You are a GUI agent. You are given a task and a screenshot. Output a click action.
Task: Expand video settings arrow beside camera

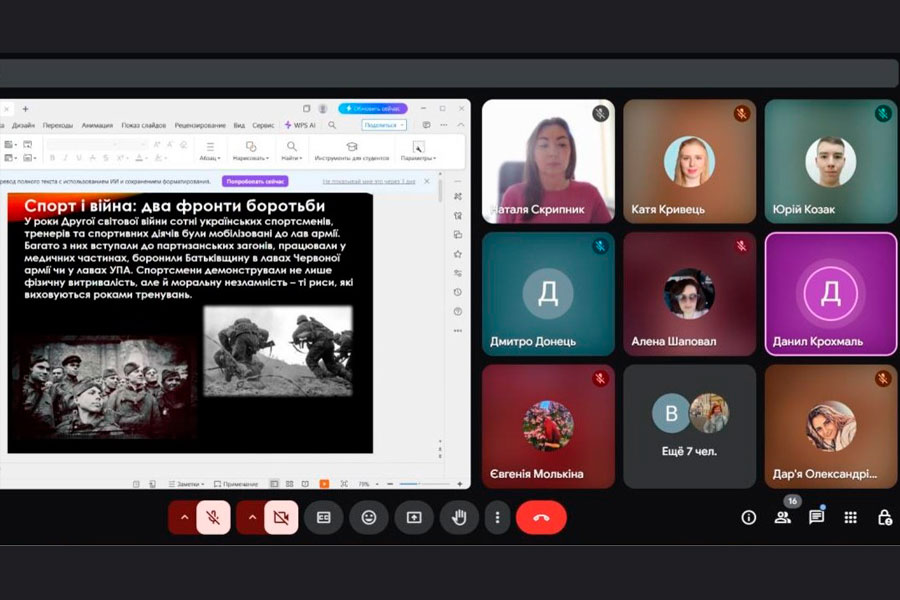click(x=251, y=517)
